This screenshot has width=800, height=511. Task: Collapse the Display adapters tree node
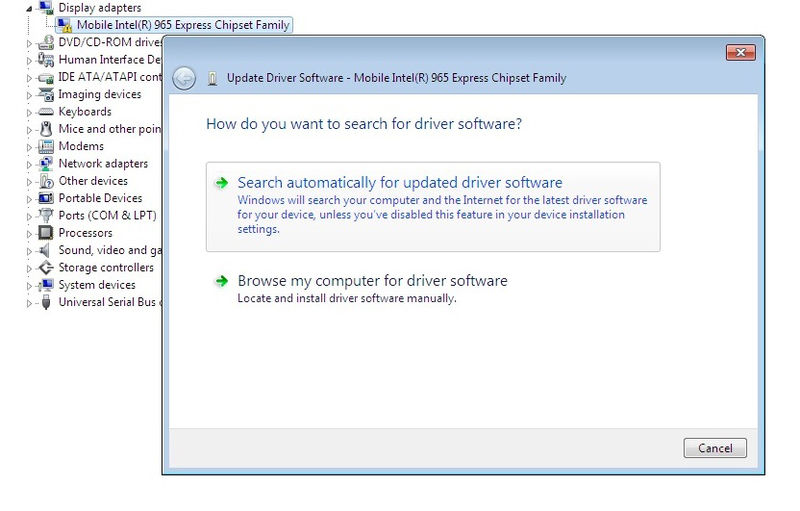point(29,8)
